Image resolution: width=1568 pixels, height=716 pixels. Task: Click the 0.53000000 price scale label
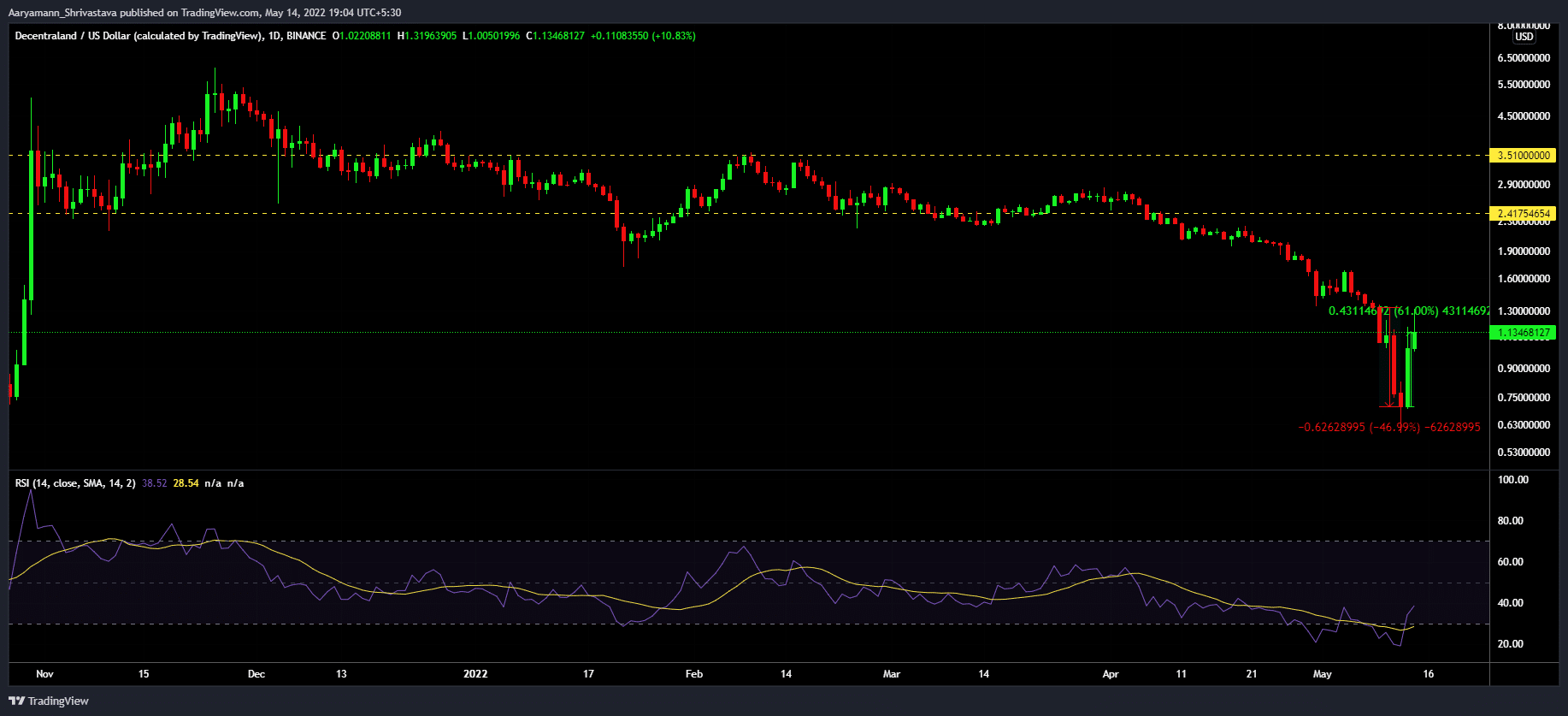click(1524, 453)
